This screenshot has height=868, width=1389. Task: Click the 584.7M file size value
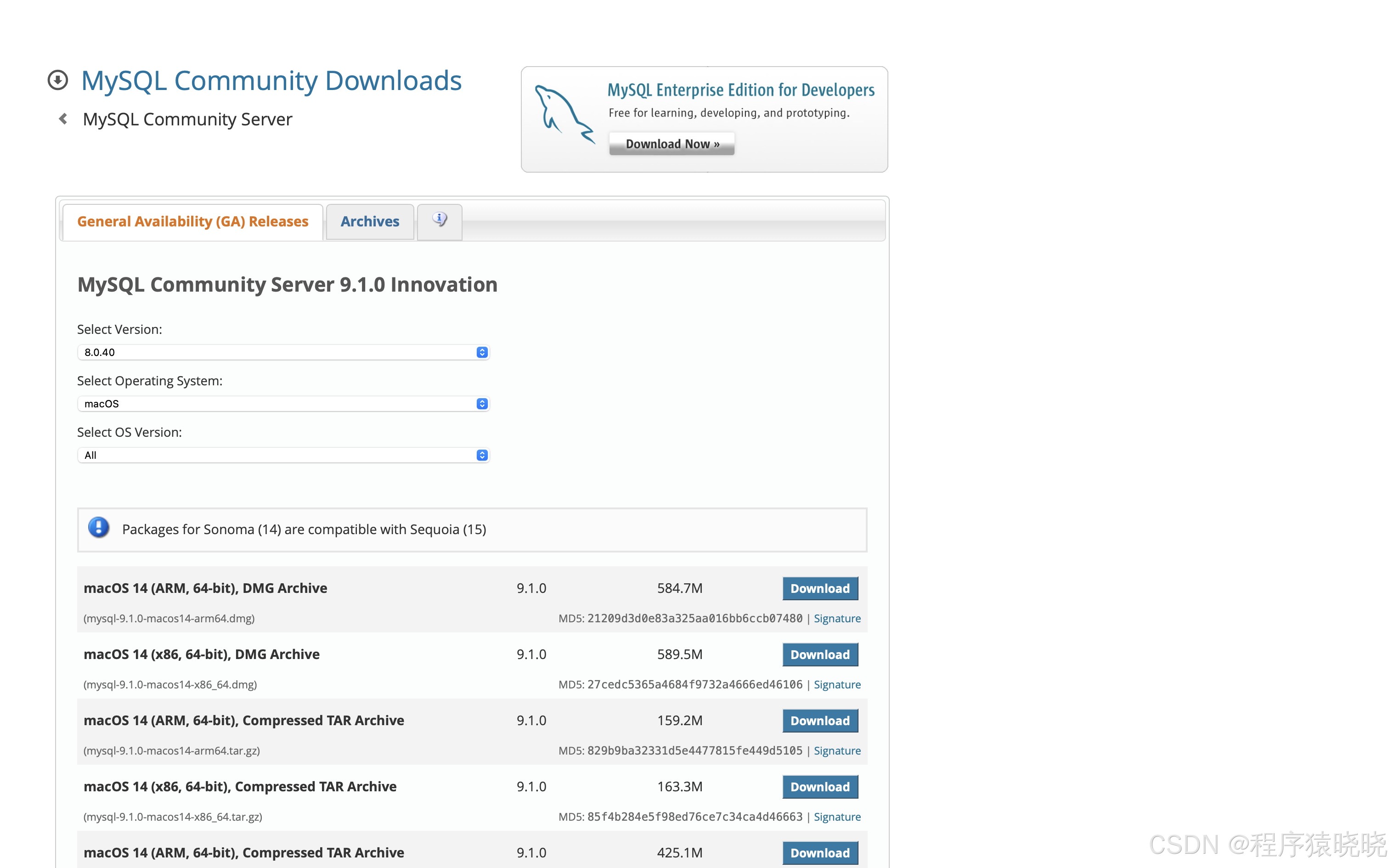680,588
